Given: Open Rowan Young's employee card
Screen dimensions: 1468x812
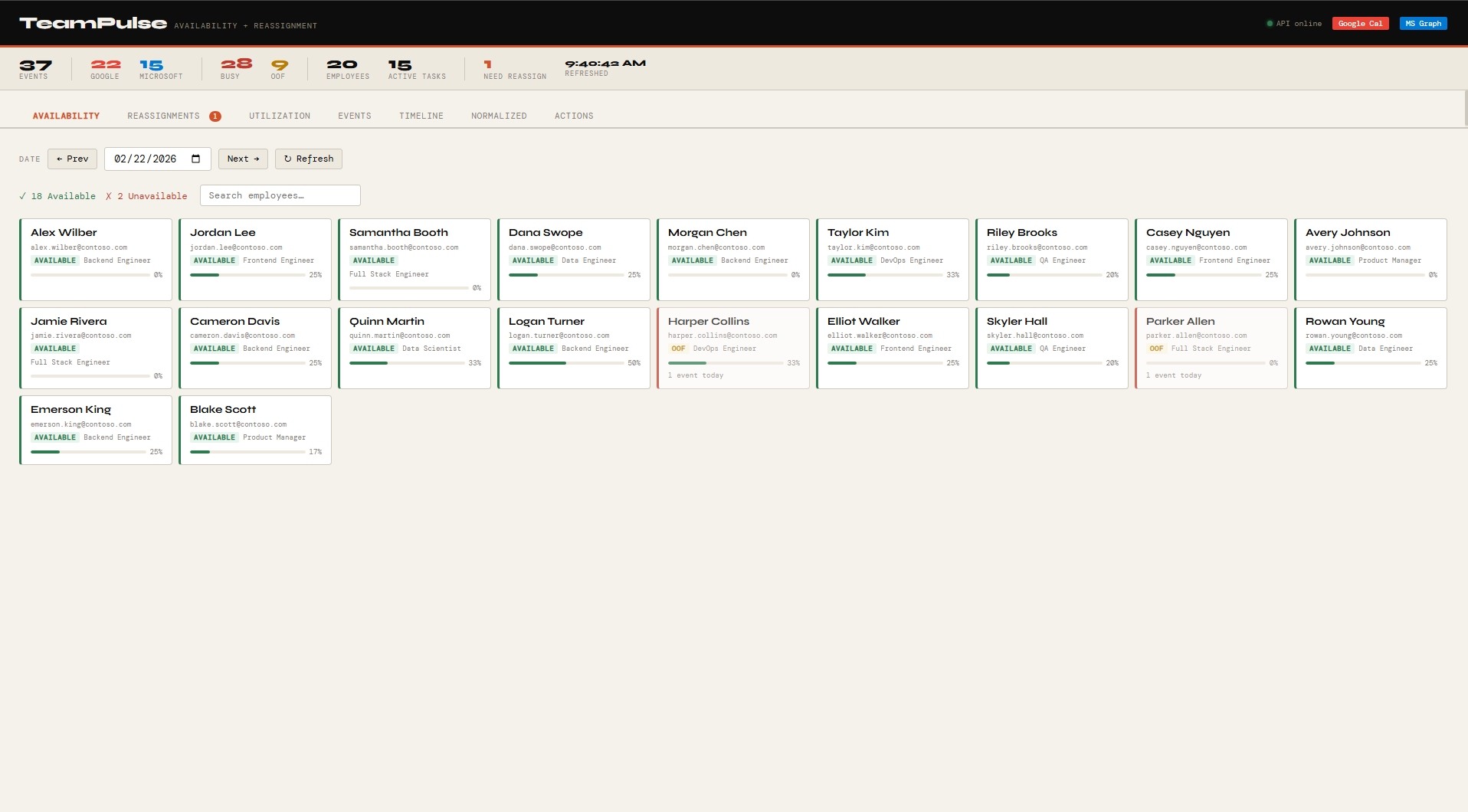Looking at the screenshot, I should point(1371,349).
